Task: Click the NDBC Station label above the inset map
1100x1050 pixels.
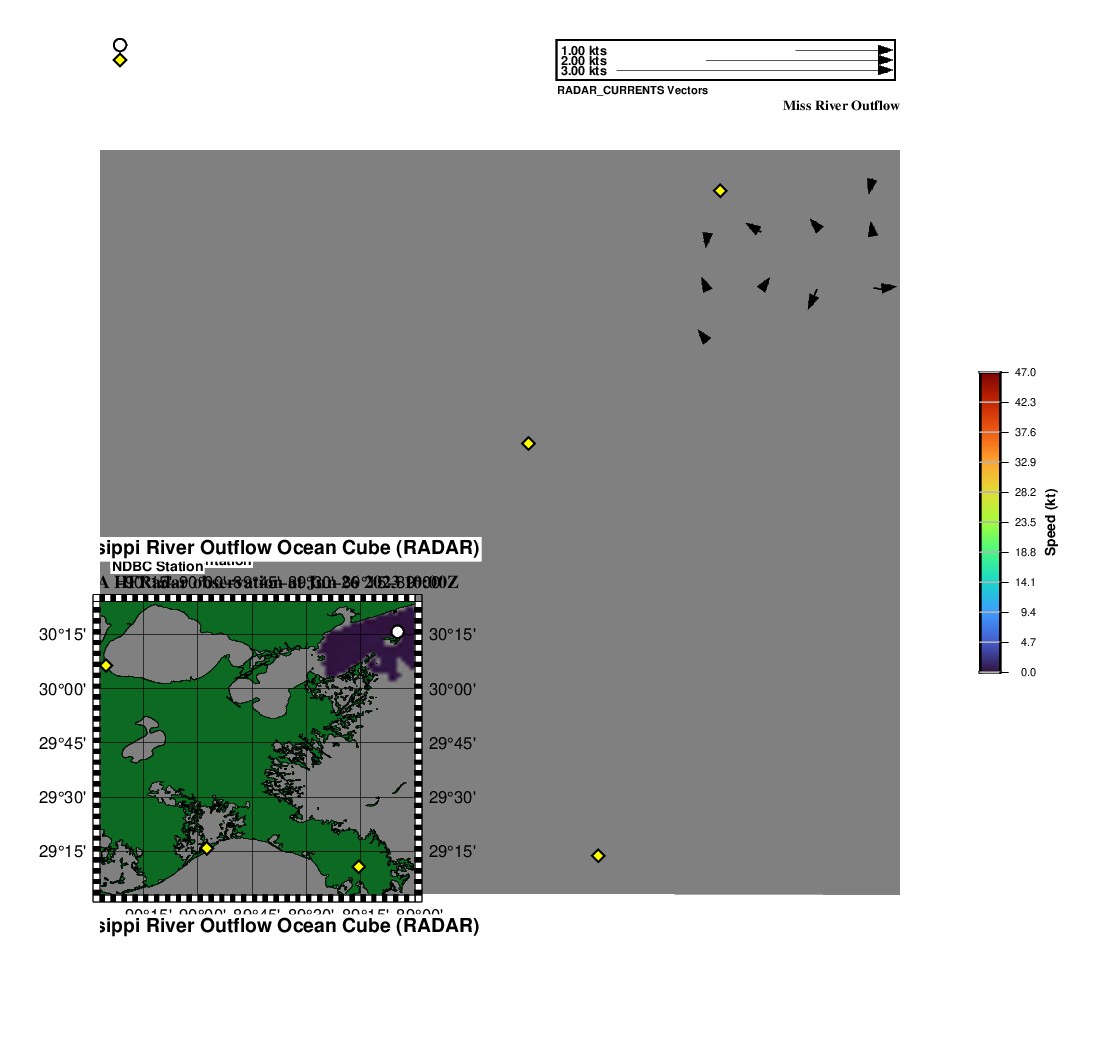Action: pos(157,567)
